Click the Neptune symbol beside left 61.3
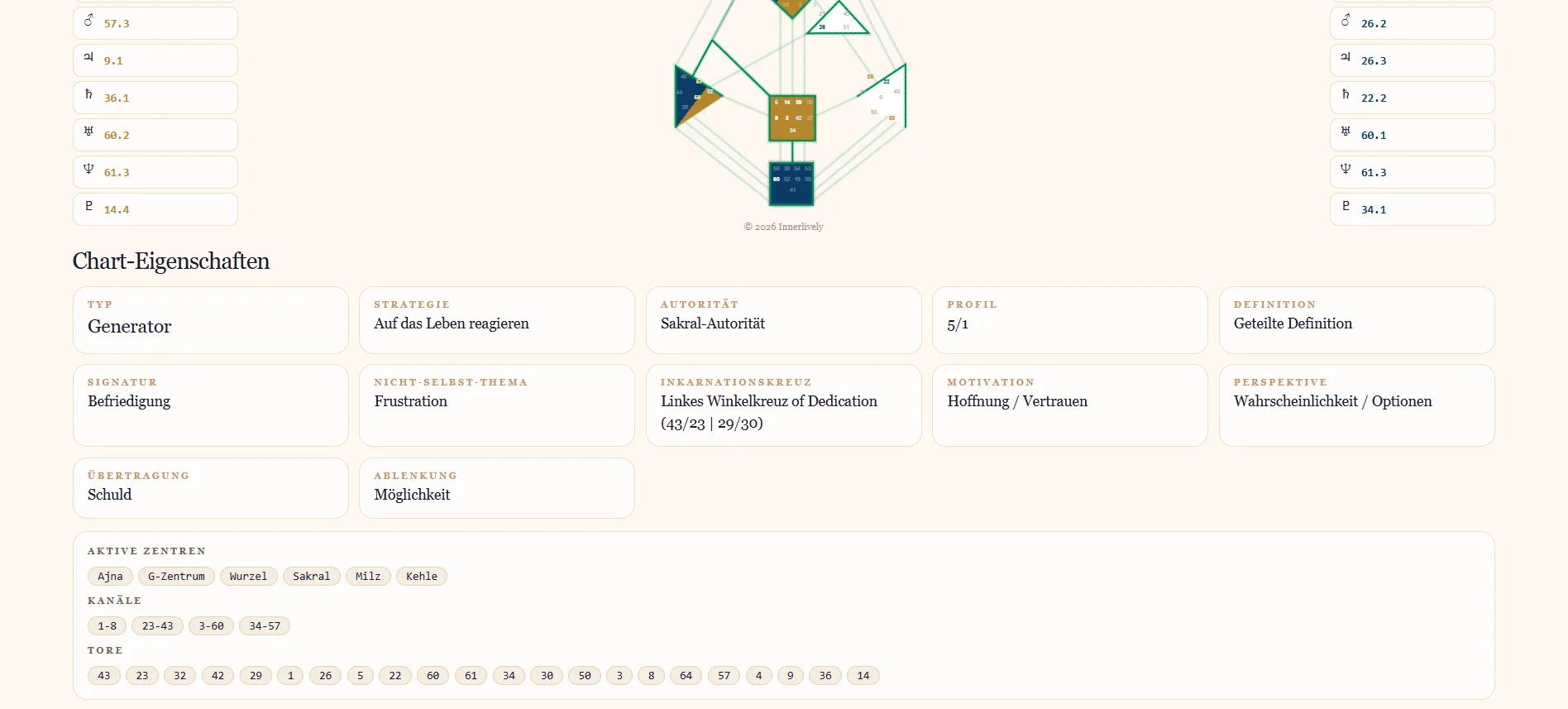 pyautogui.click(x=88, y=169)
